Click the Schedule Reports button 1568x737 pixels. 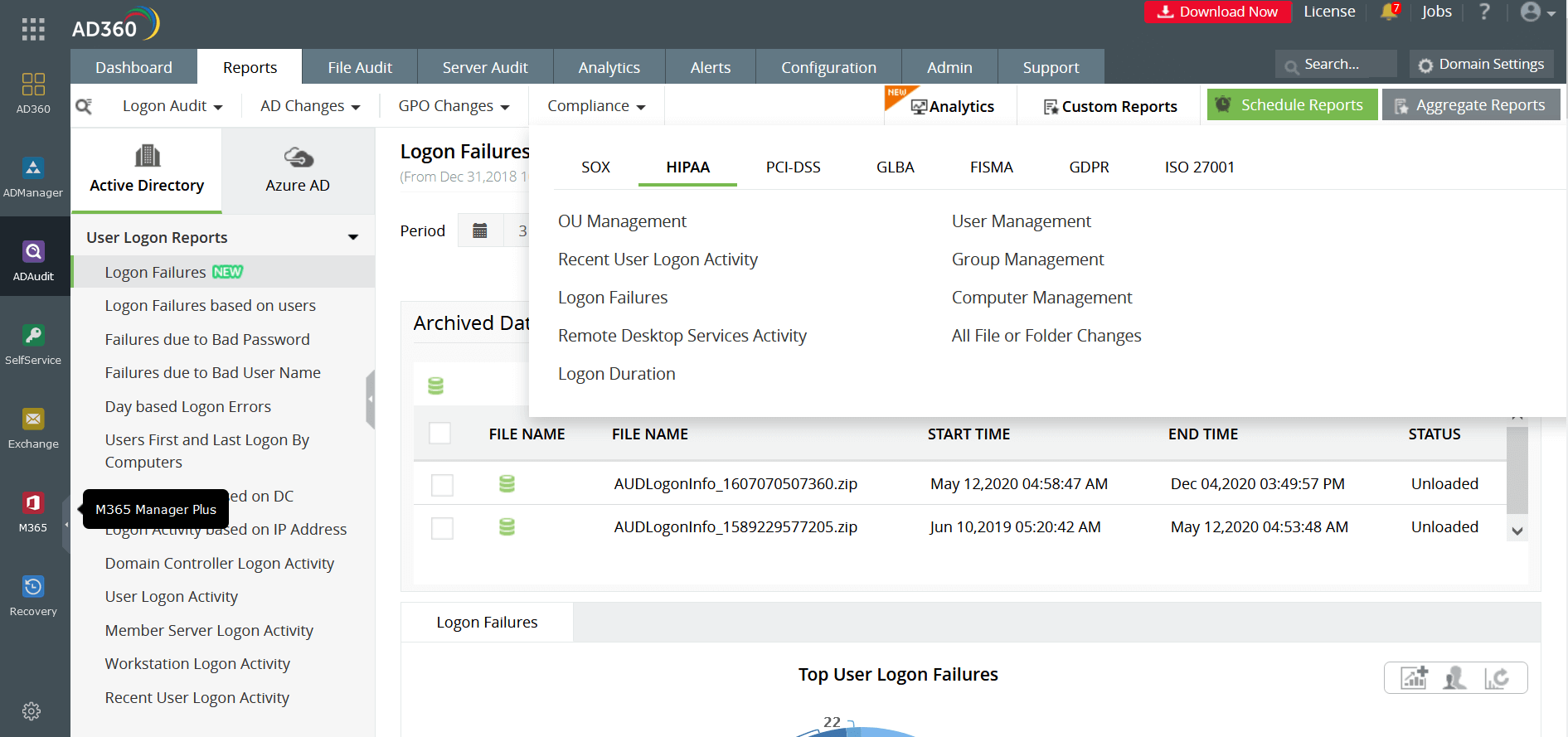(1292, 105)
